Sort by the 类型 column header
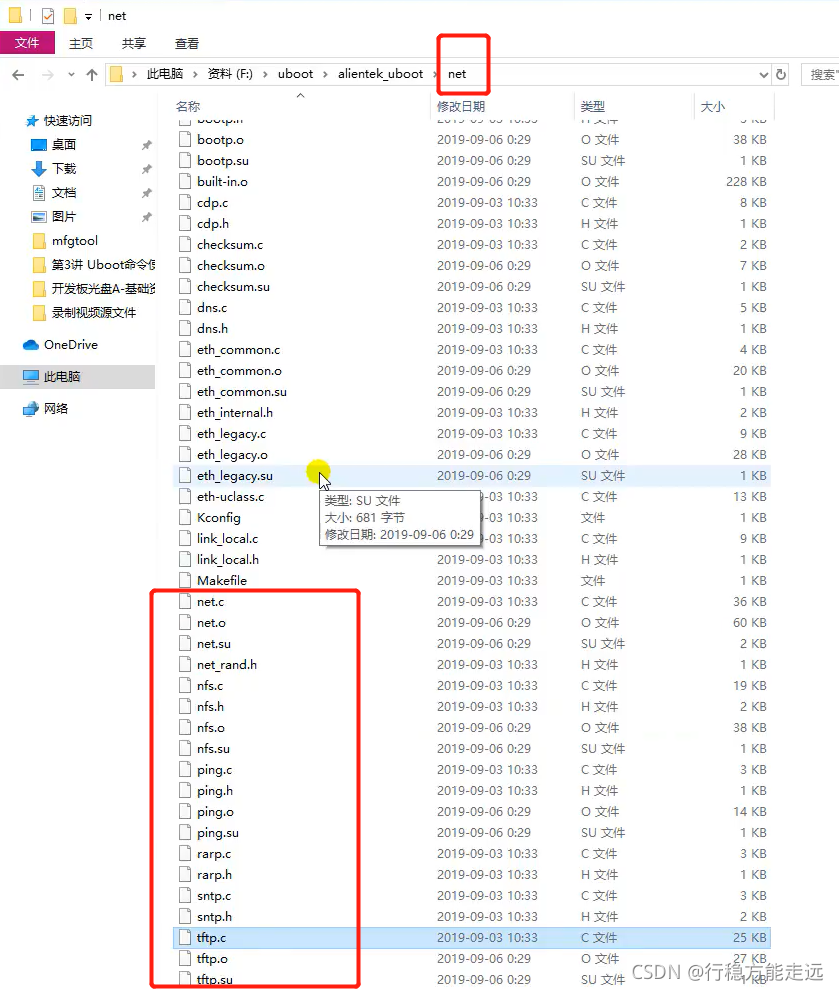The width and height of the screenshot is (839, 990). point(593,107)
